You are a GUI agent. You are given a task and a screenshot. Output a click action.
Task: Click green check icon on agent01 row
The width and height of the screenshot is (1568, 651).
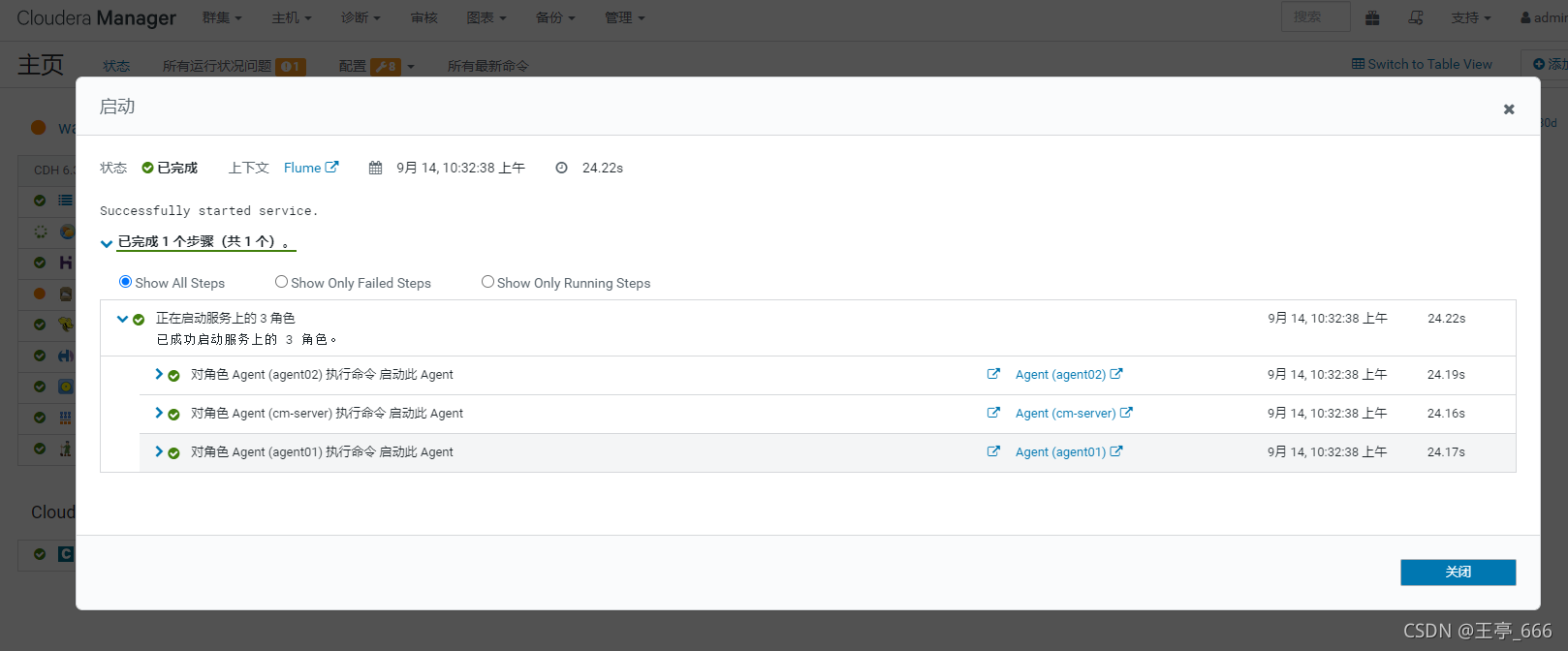(x=173, y=453)
